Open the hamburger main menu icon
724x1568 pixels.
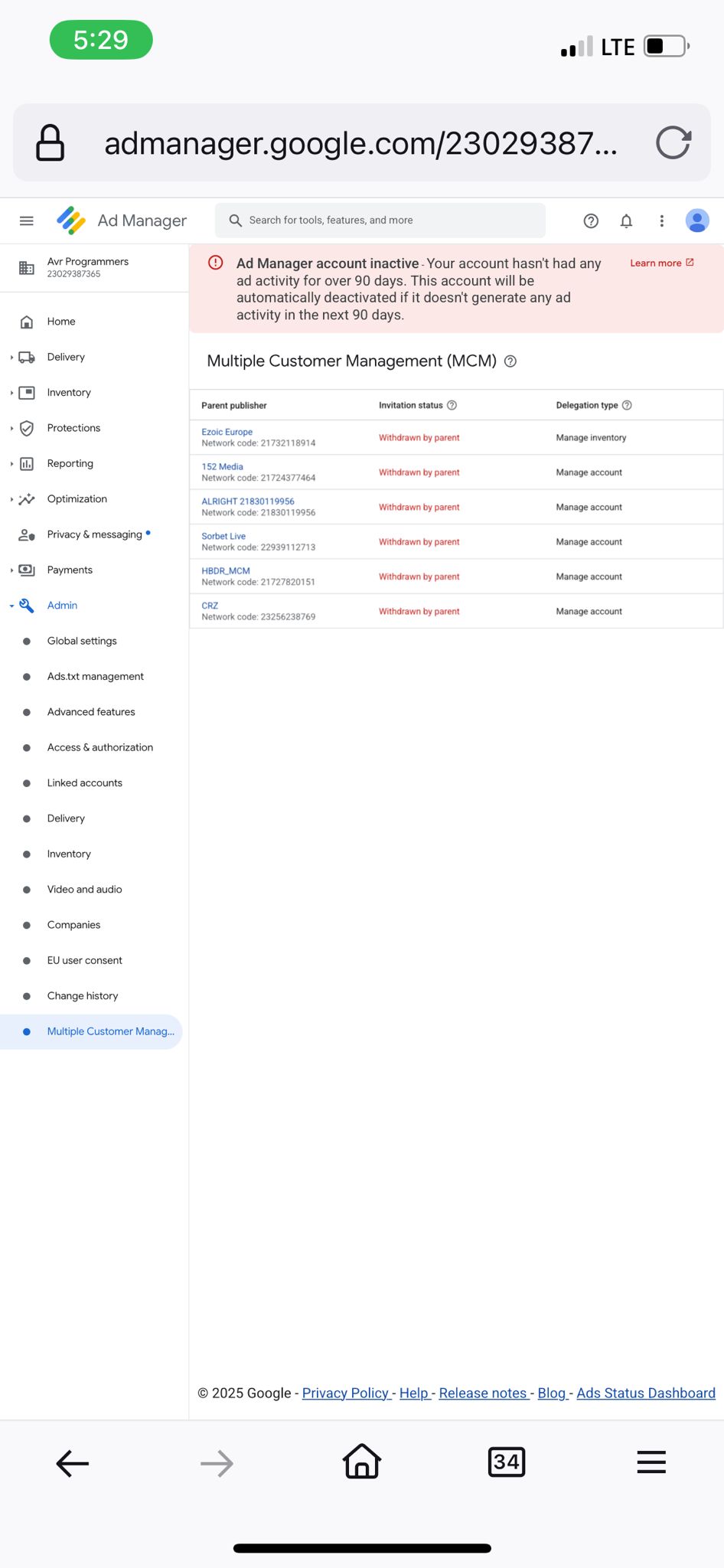coord(27,221)
